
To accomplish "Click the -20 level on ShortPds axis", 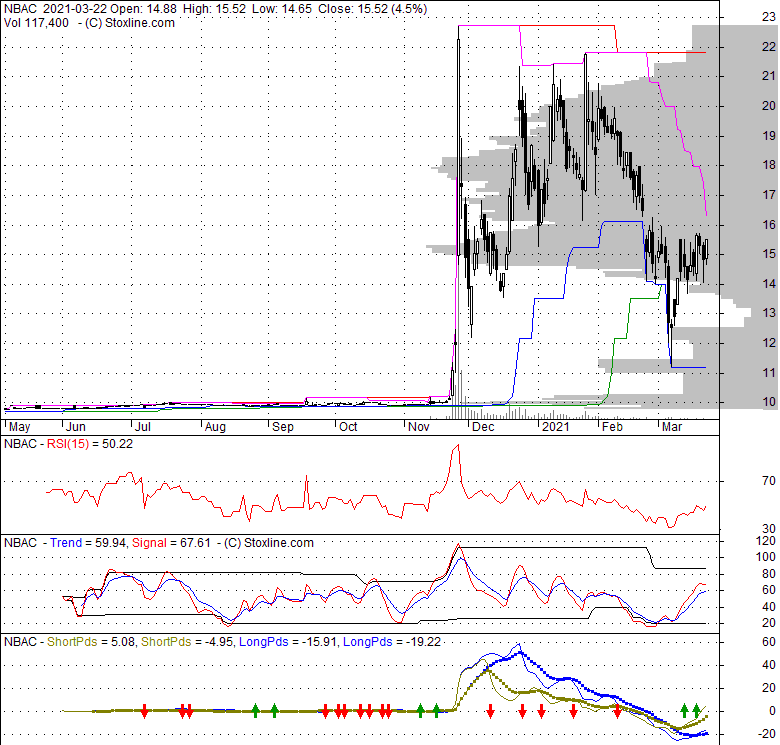I will 767,734.
